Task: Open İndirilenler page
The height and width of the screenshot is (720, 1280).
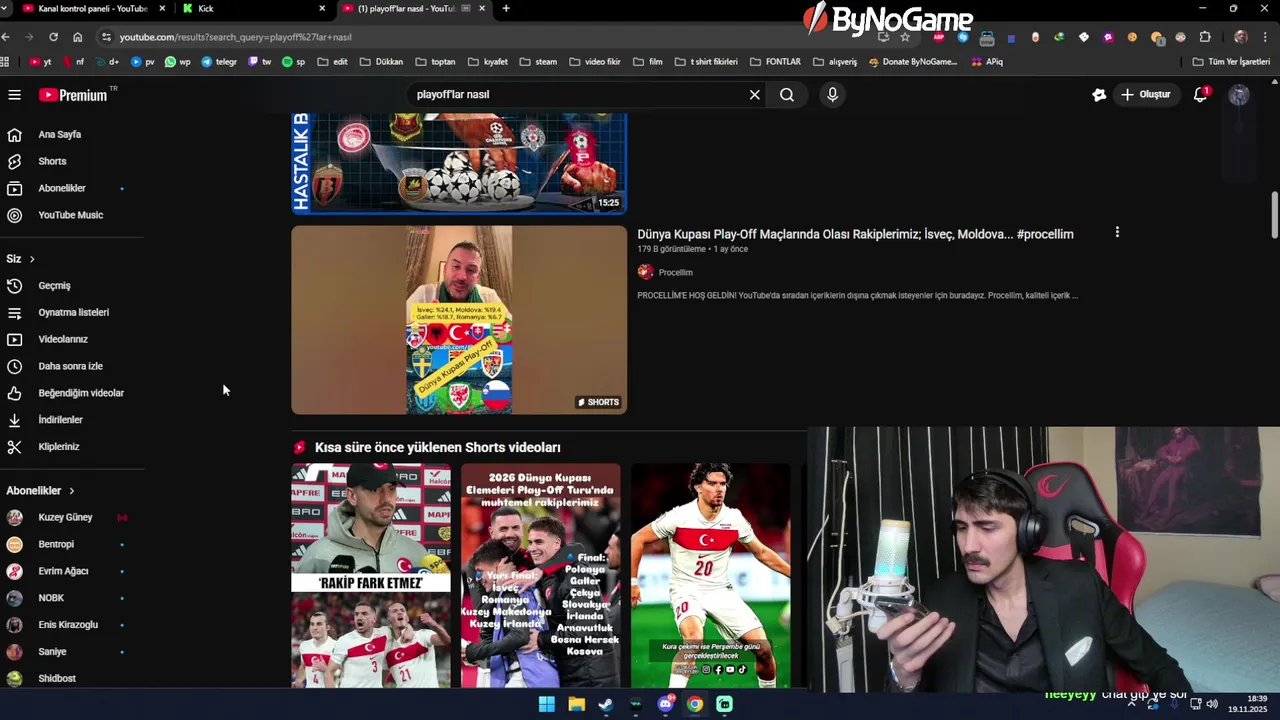Action: point(60,420)
